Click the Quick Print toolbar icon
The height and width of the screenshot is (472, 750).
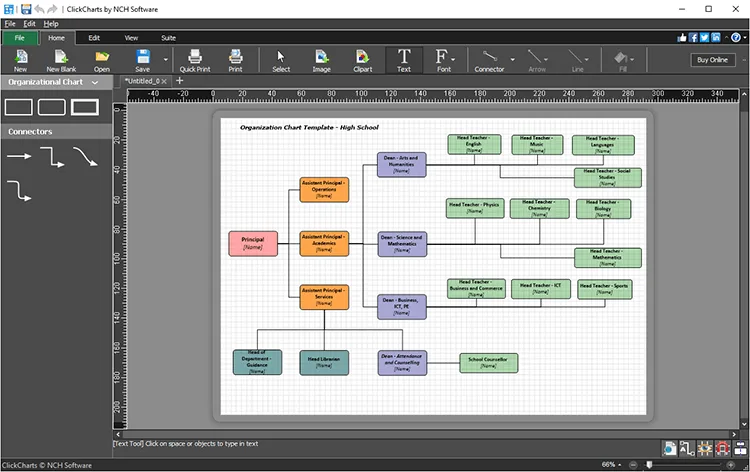[x=195, y=60]
